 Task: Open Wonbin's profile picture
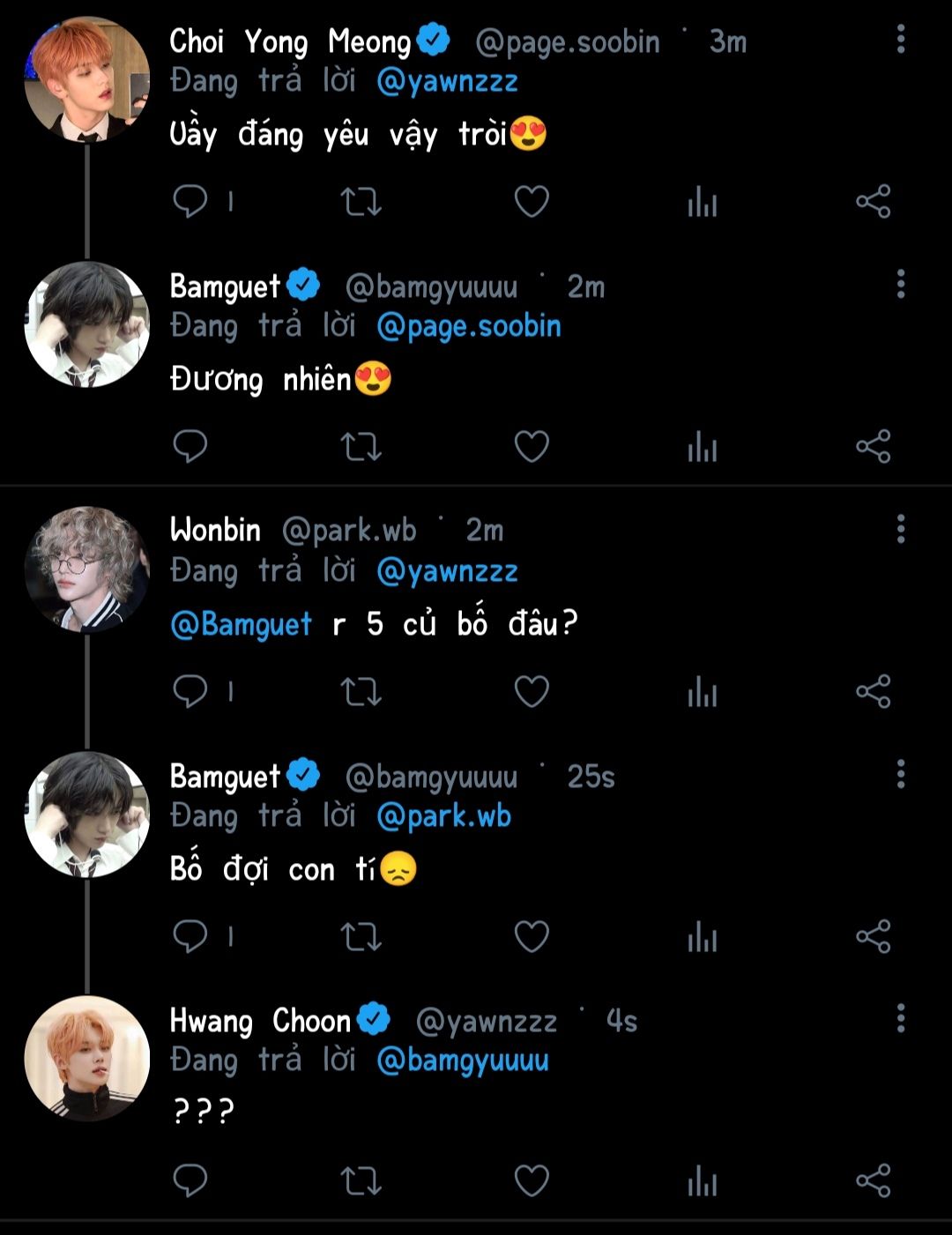point(86,569)
